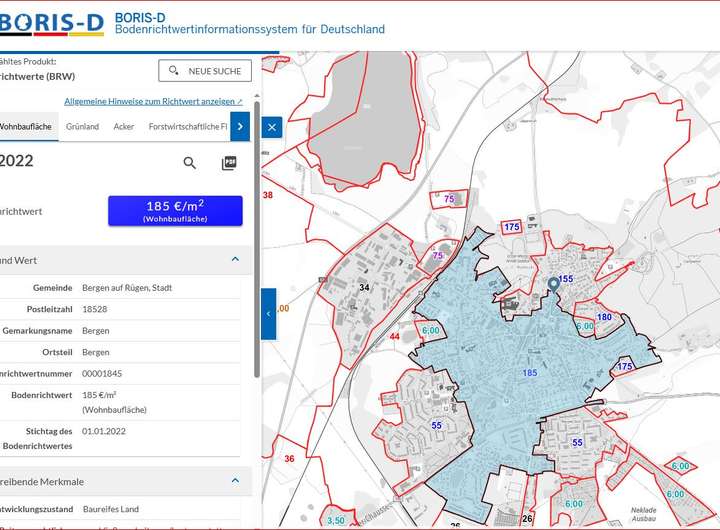Open the Forstwirtschaftliche Fläche tab
Viewport: 720px width, 530px height.
pyautogui.click(x=188, y=126)
